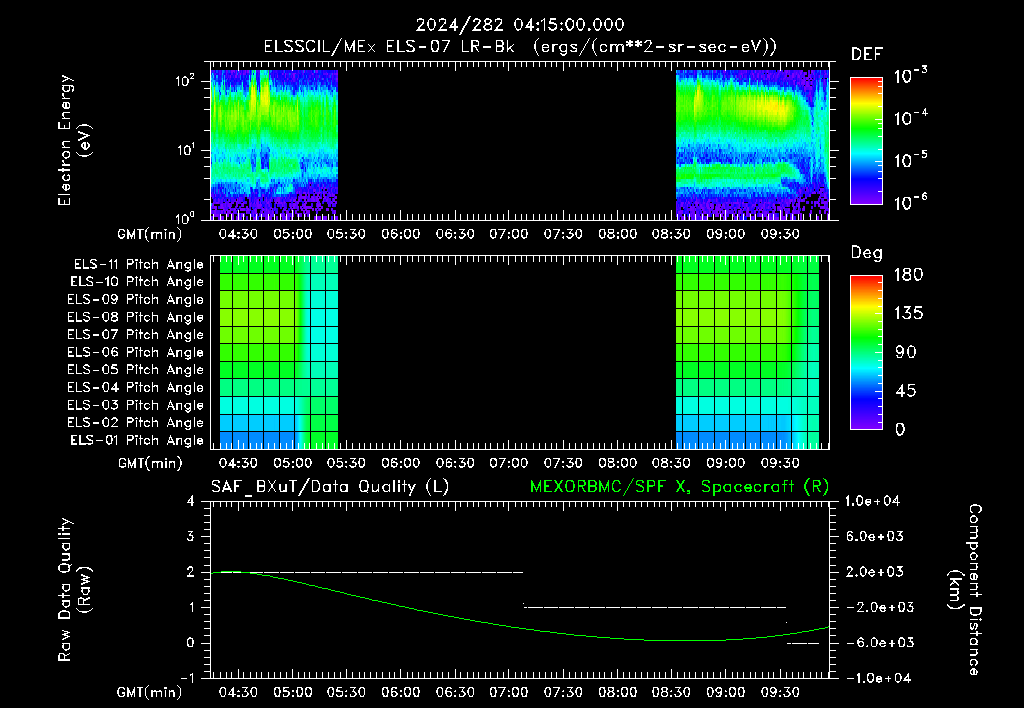1024x708 pixels.
Task: Click the green spacecraft X orbit curve
Action: tap(520, 607)
